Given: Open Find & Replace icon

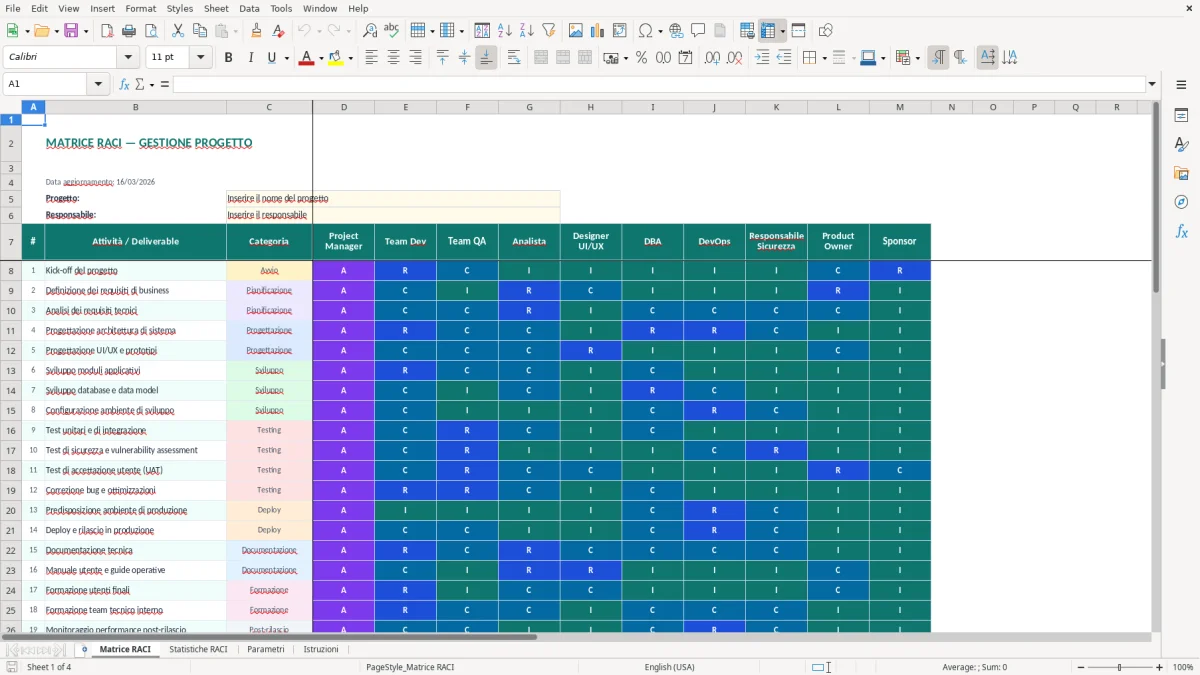Looking at the screenshot, I should [370, 31].
